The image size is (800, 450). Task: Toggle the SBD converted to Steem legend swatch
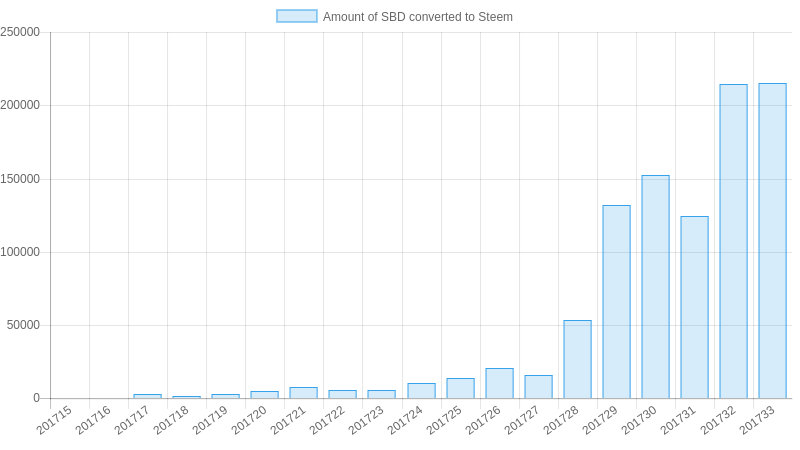coord(296,16)
